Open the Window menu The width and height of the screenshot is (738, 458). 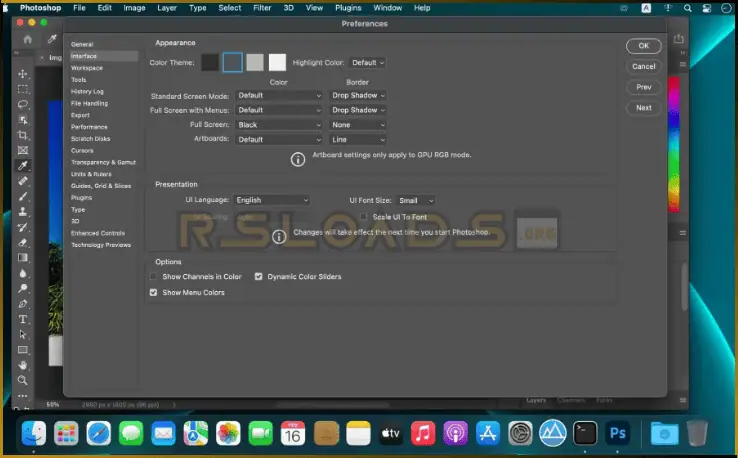pyautogui.click(x=387, y=8)
